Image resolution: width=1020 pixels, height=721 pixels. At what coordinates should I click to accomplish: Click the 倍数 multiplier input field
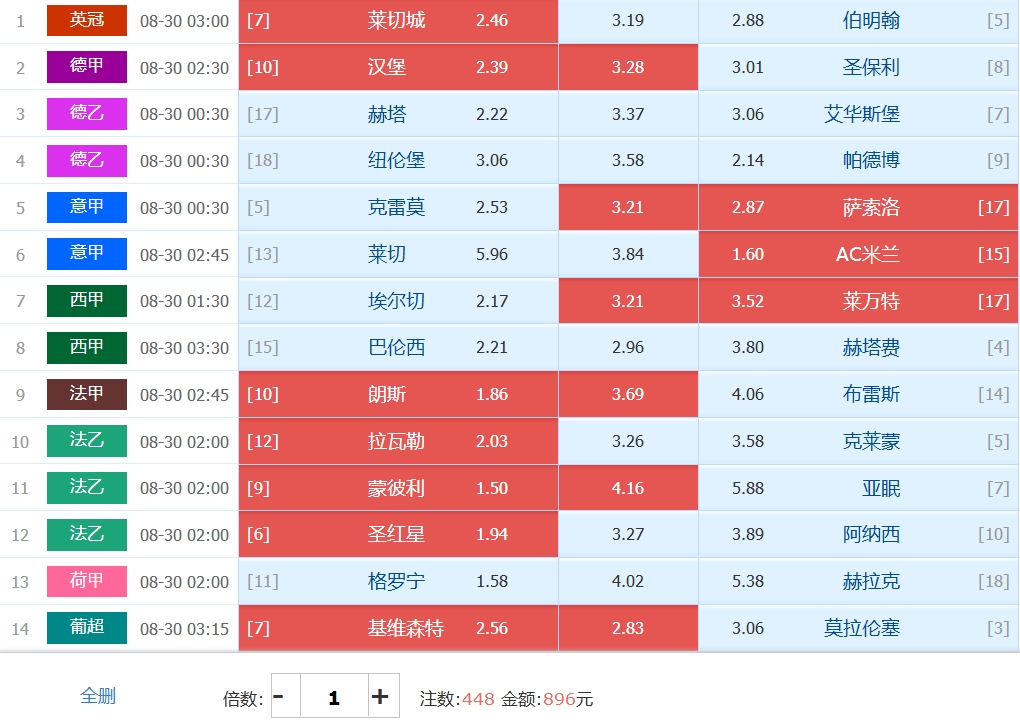tap(334, 696)
